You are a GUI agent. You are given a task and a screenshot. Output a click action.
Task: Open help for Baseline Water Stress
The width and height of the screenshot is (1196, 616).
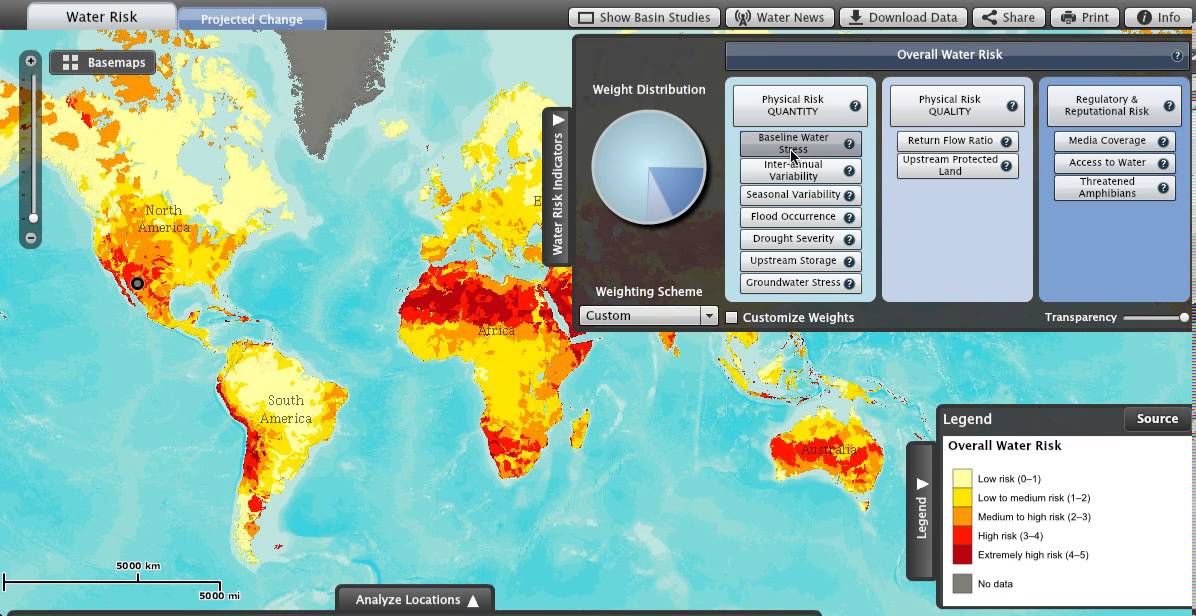point(849,143)
